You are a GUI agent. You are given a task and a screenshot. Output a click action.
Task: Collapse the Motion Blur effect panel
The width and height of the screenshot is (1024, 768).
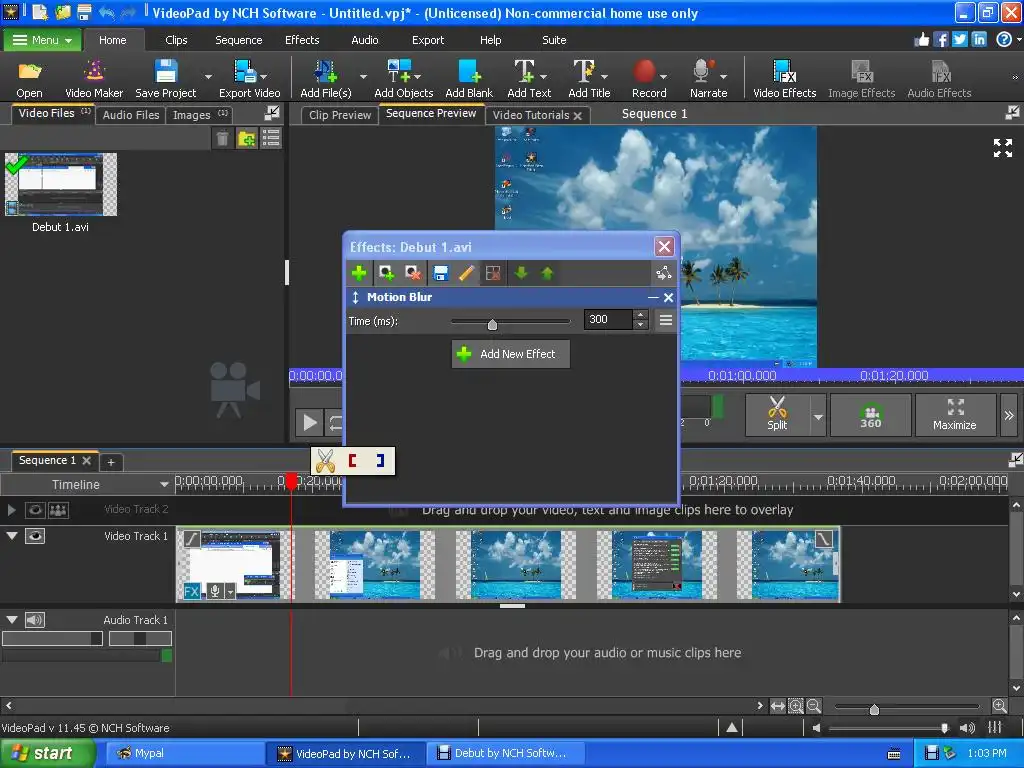[653, 297]
